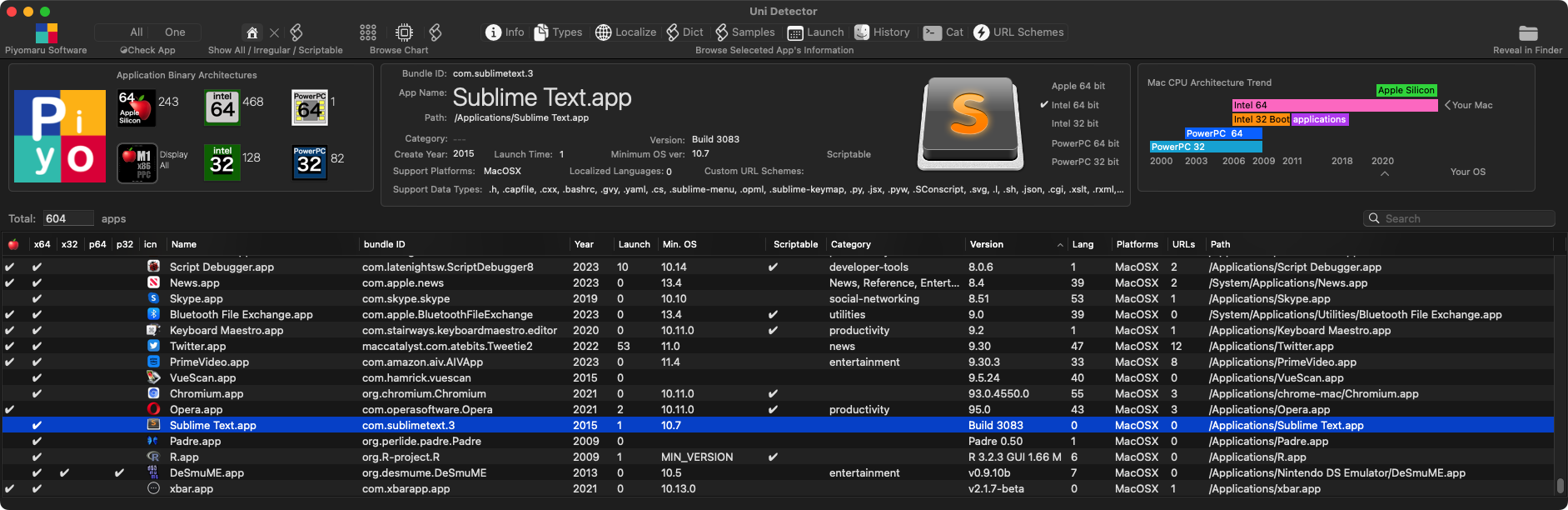Click the Total apps count field
Viewport: 1568px width, 510px height.
point(68,218)
